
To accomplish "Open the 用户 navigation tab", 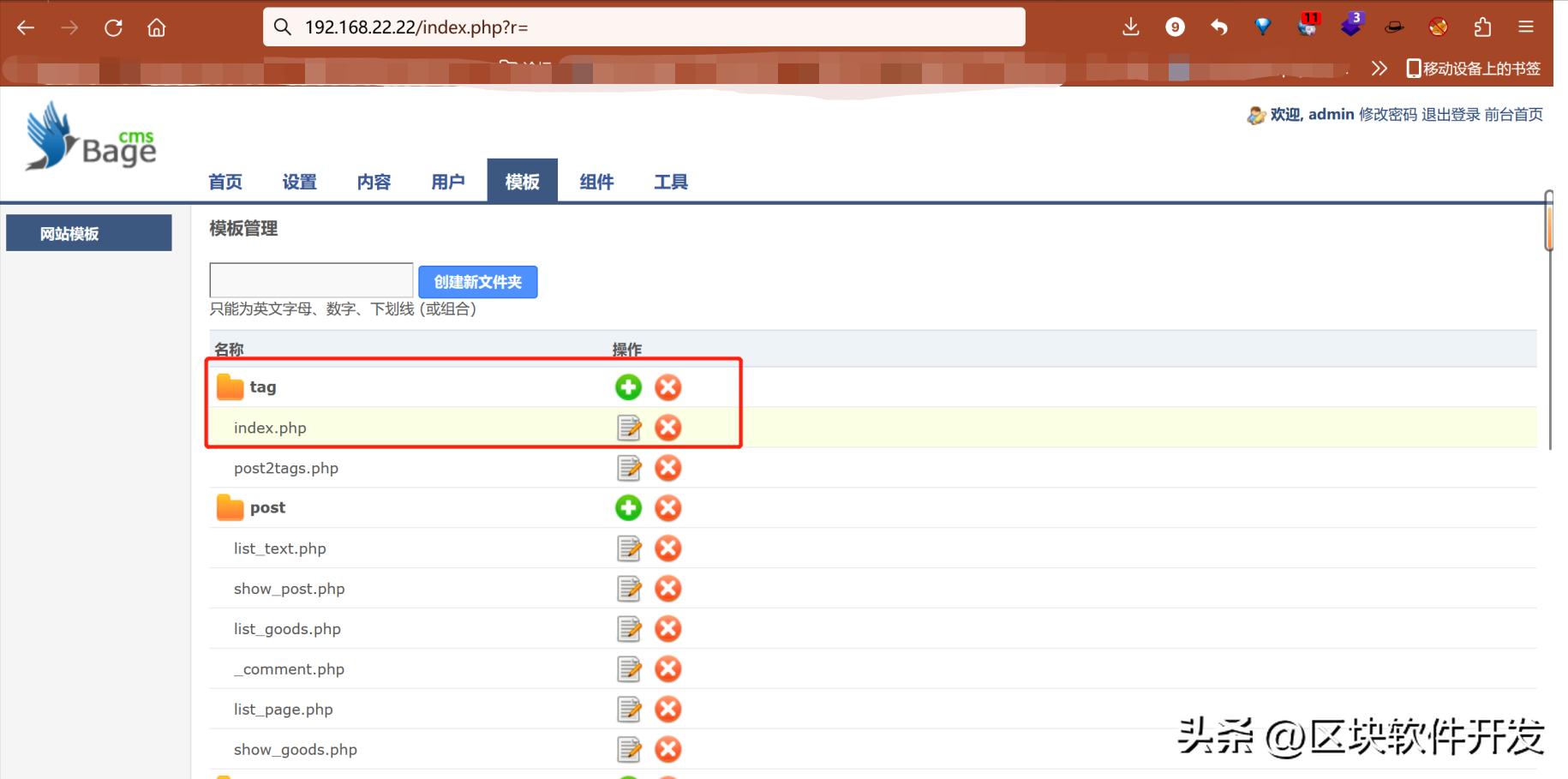I will point(448,182).
